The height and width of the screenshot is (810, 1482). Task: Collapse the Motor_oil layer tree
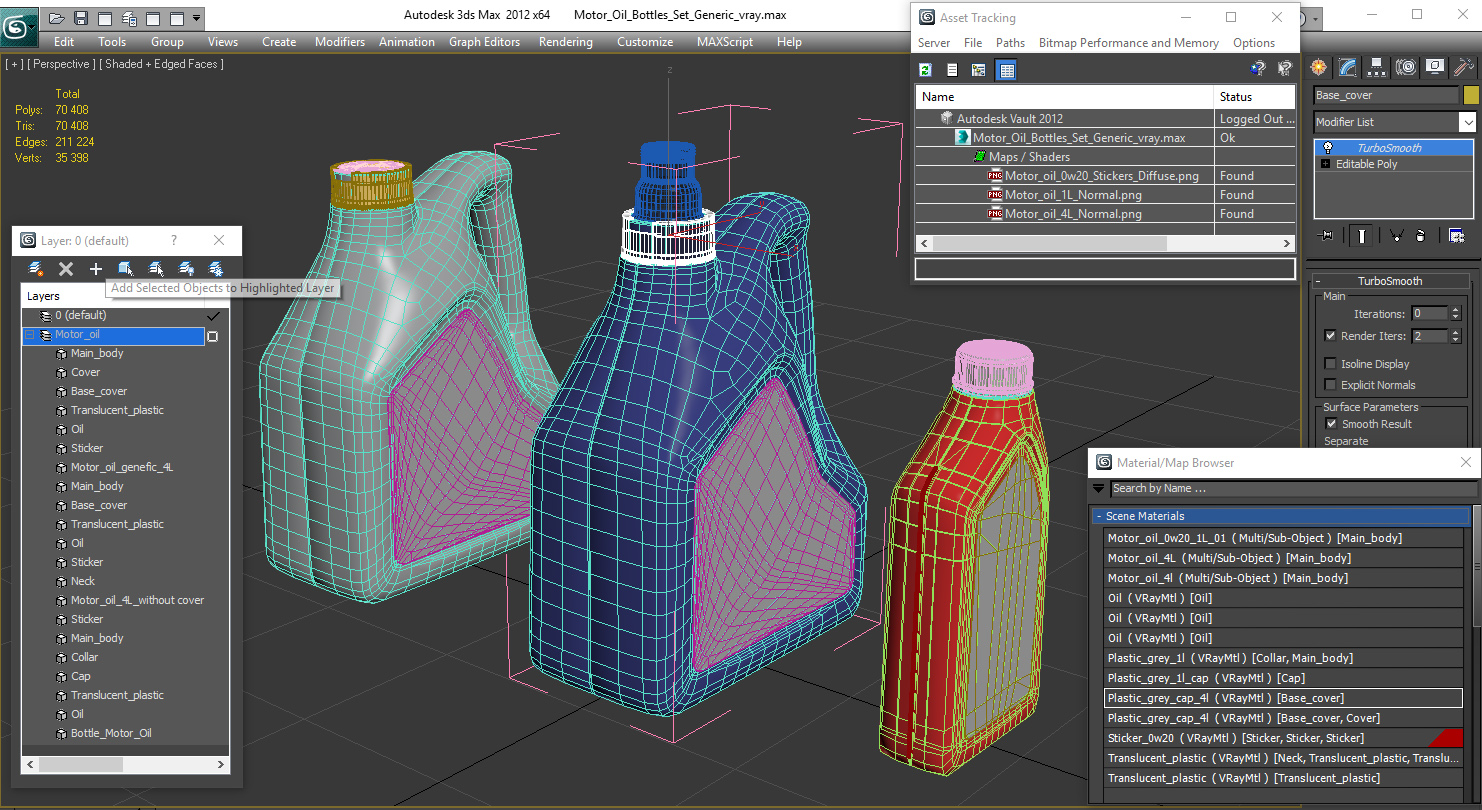(x=30, y=335)
